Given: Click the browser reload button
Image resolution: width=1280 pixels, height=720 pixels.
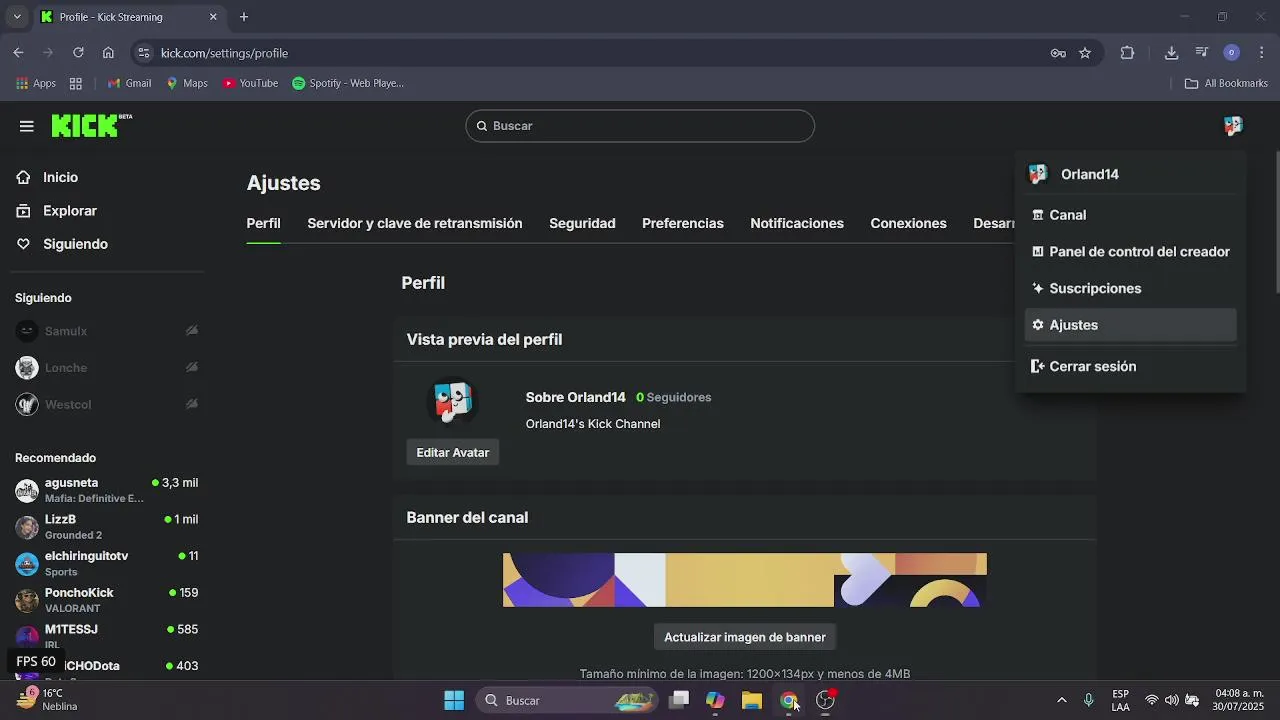Looking at the screenshot, I should coord(78,53).
